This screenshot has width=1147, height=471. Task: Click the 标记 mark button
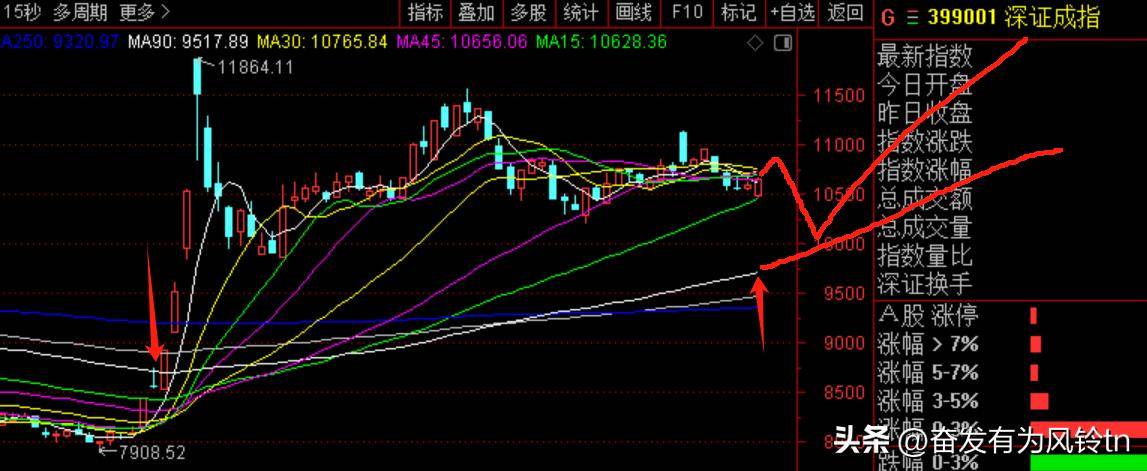[x=738, y=12]
